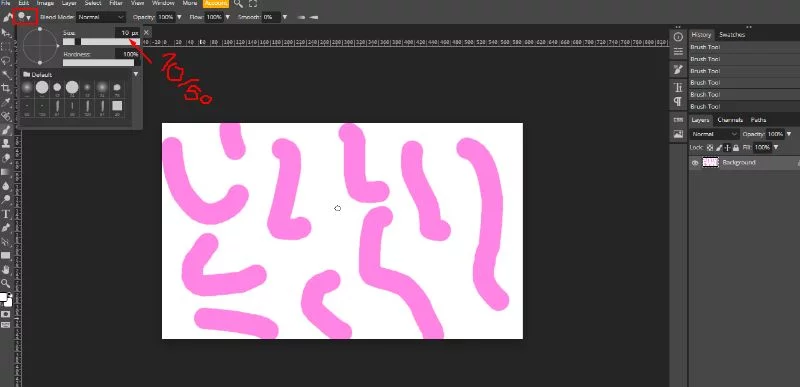
Task: Click the brush Hardness slider
Action: click(x=101, y=63)
